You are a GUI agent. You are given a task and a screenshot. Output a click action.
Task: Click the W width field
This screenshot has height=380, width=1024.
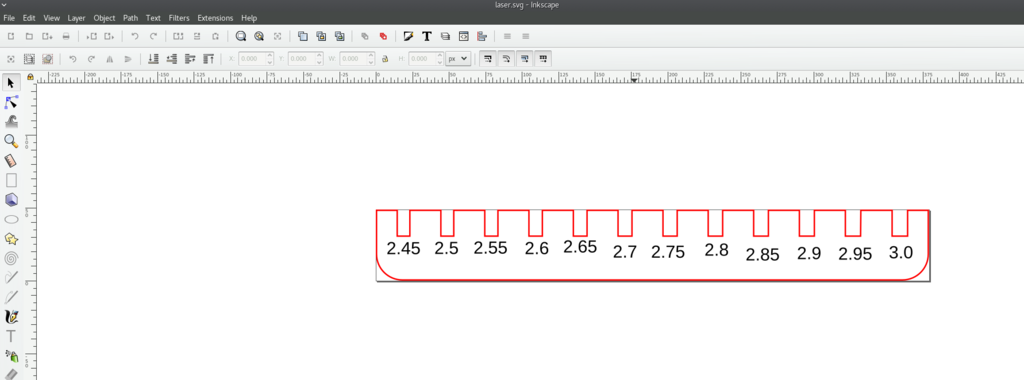tap(357, 59)
